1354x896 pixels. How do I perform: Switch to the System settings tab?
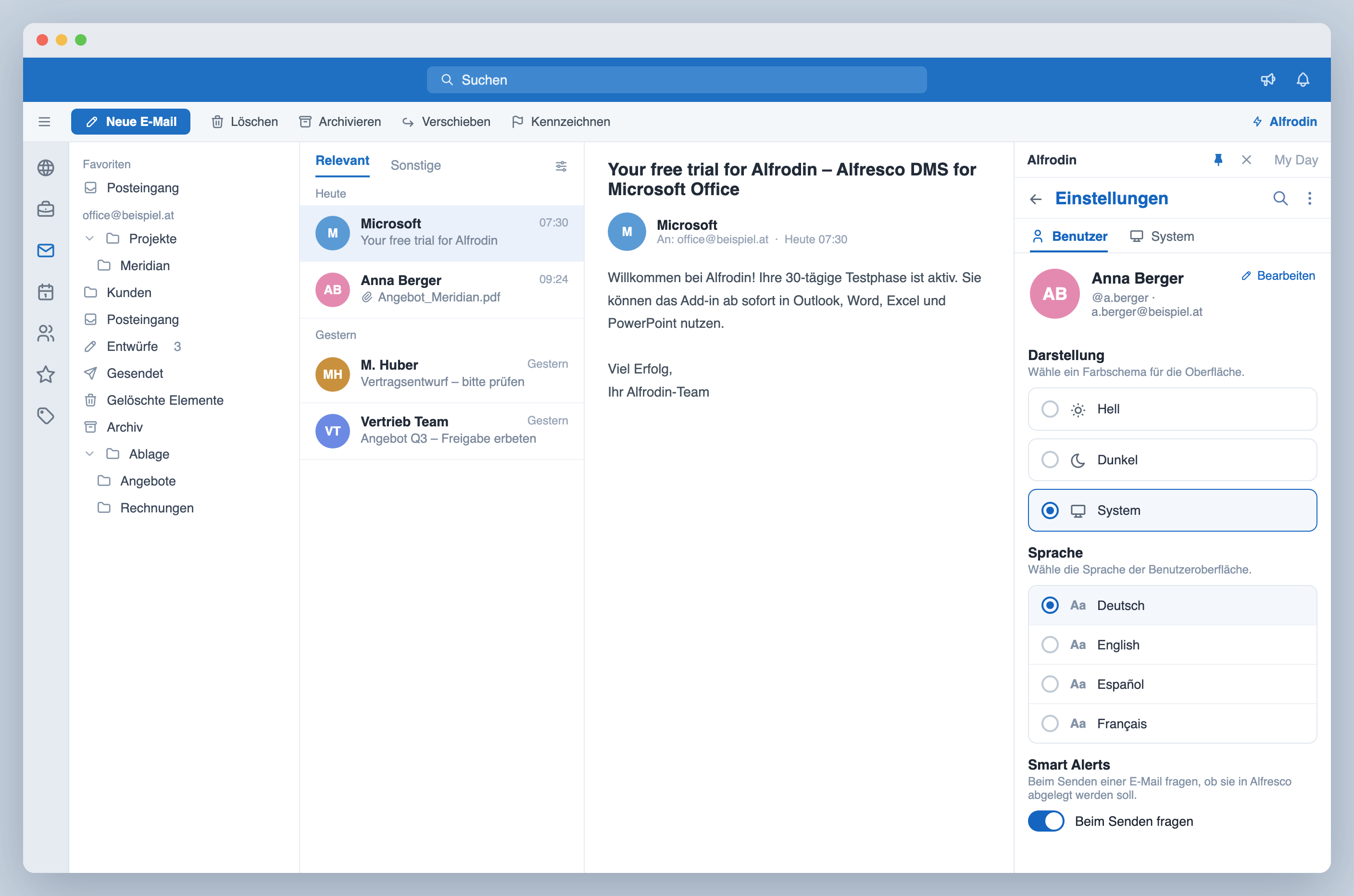click(1162, 236)
